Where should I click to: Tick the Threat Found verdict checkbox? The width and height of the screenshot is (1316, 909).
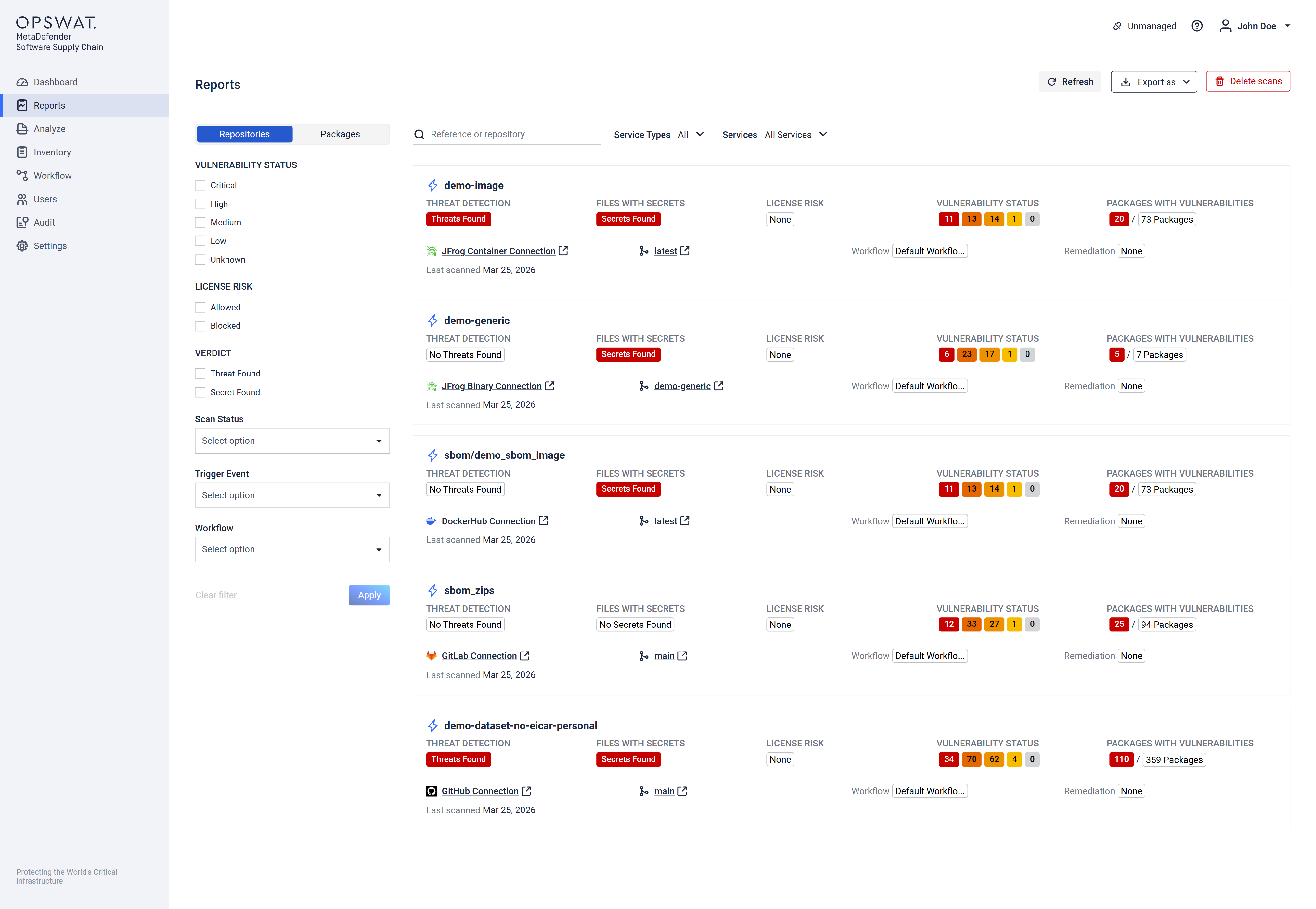(x=200, y=374)
